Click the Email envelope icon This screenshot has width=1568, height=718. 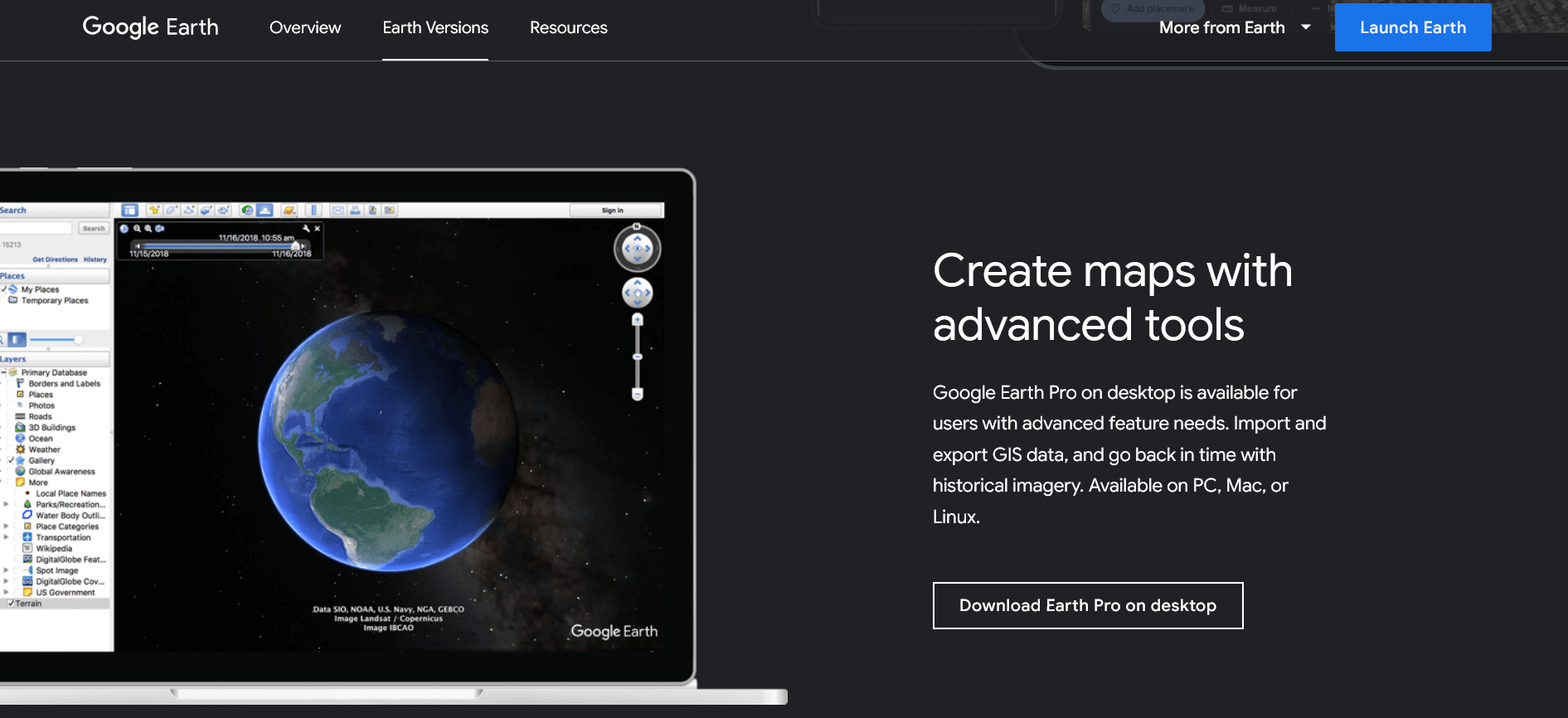tap(337, 211)
